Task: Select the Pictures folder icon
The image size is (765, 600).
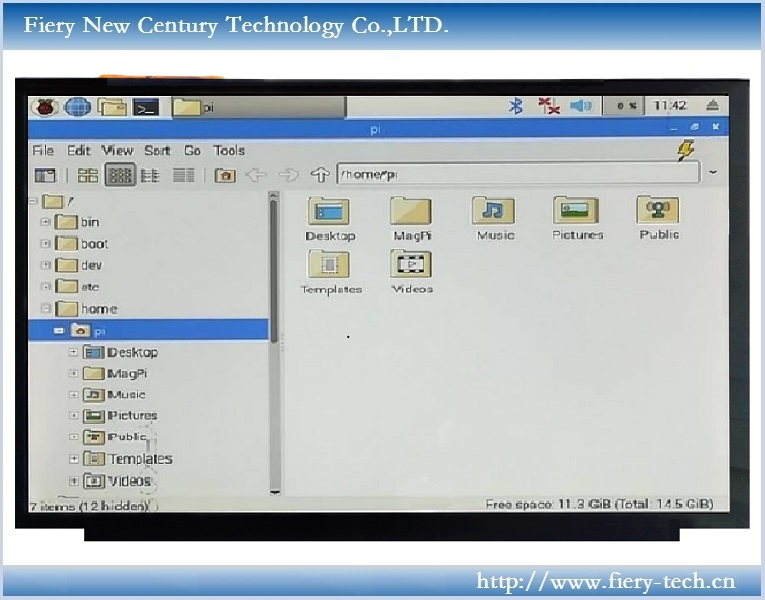Action: (x=577, y=218)
